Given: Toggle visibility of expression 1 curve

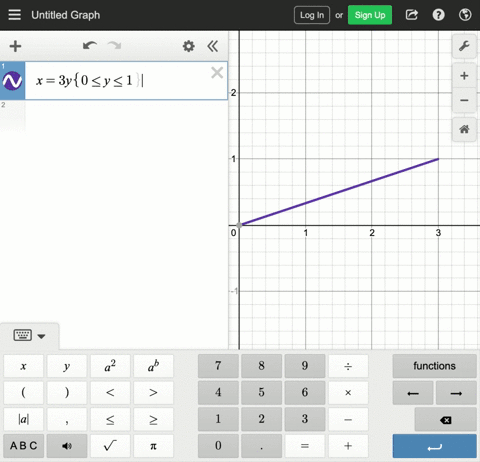Looking at the screenshot, I should pyautogui.click(x=12, y=81).
